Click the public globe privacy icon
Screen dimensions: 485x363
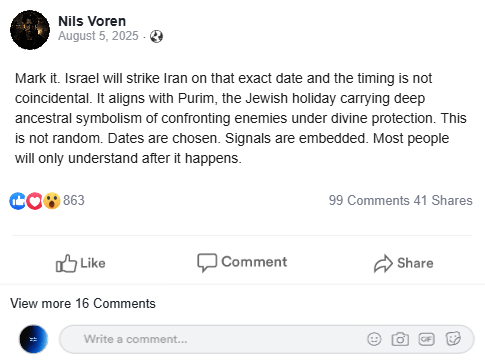click(x=156, y=36)
